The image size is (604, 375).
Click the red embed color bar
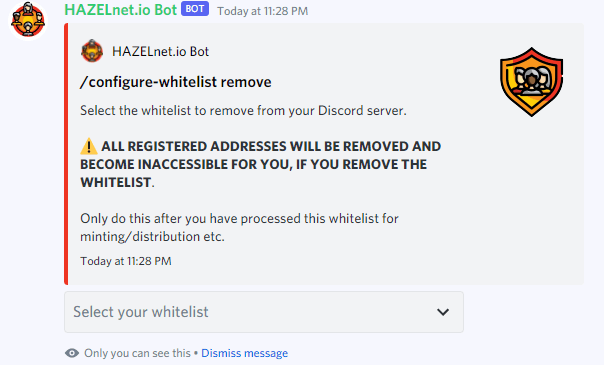[x=66, y=154]
